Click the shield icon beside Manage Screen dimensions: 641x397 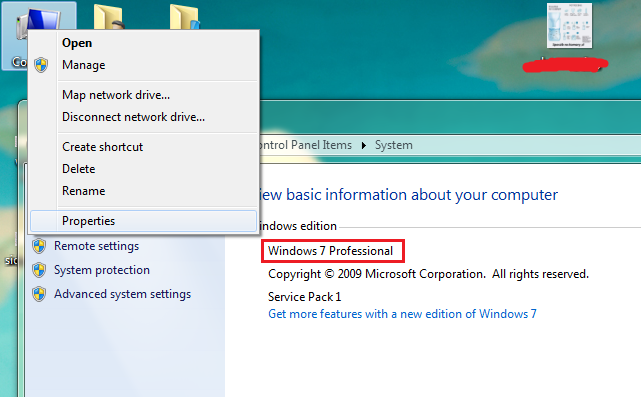(x=41, y=65)
